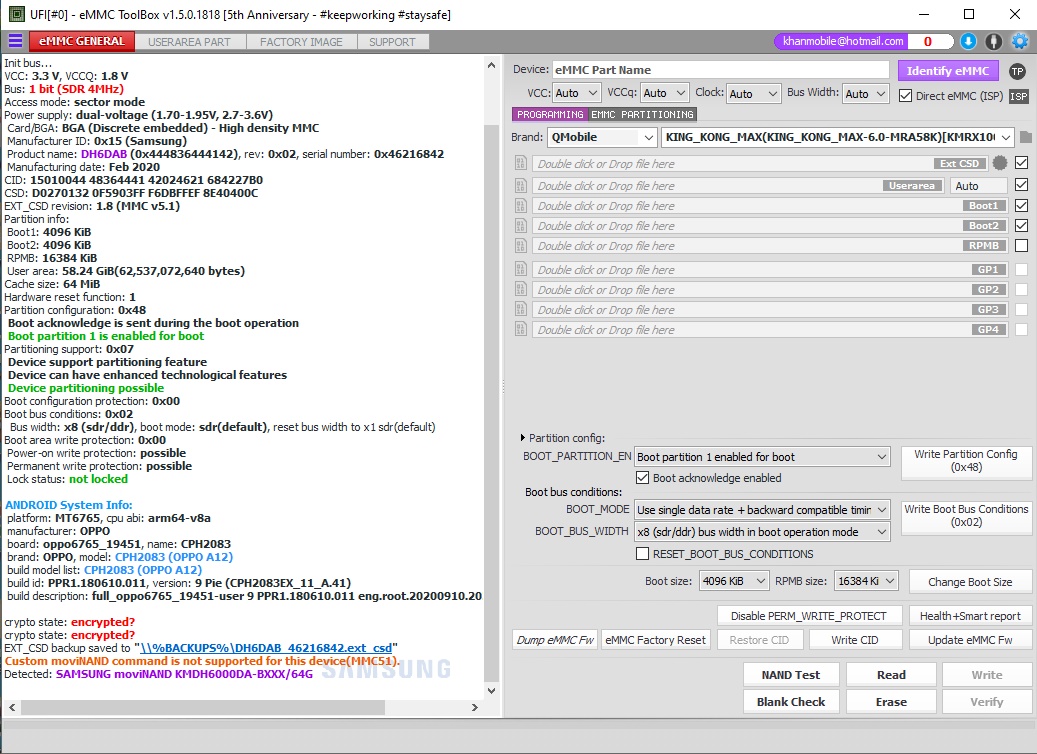The width and height of the screenshot is (1037, 754).
Task: Click the blue download updates icon
Action: pyautogui.click(x=968, y=41)
